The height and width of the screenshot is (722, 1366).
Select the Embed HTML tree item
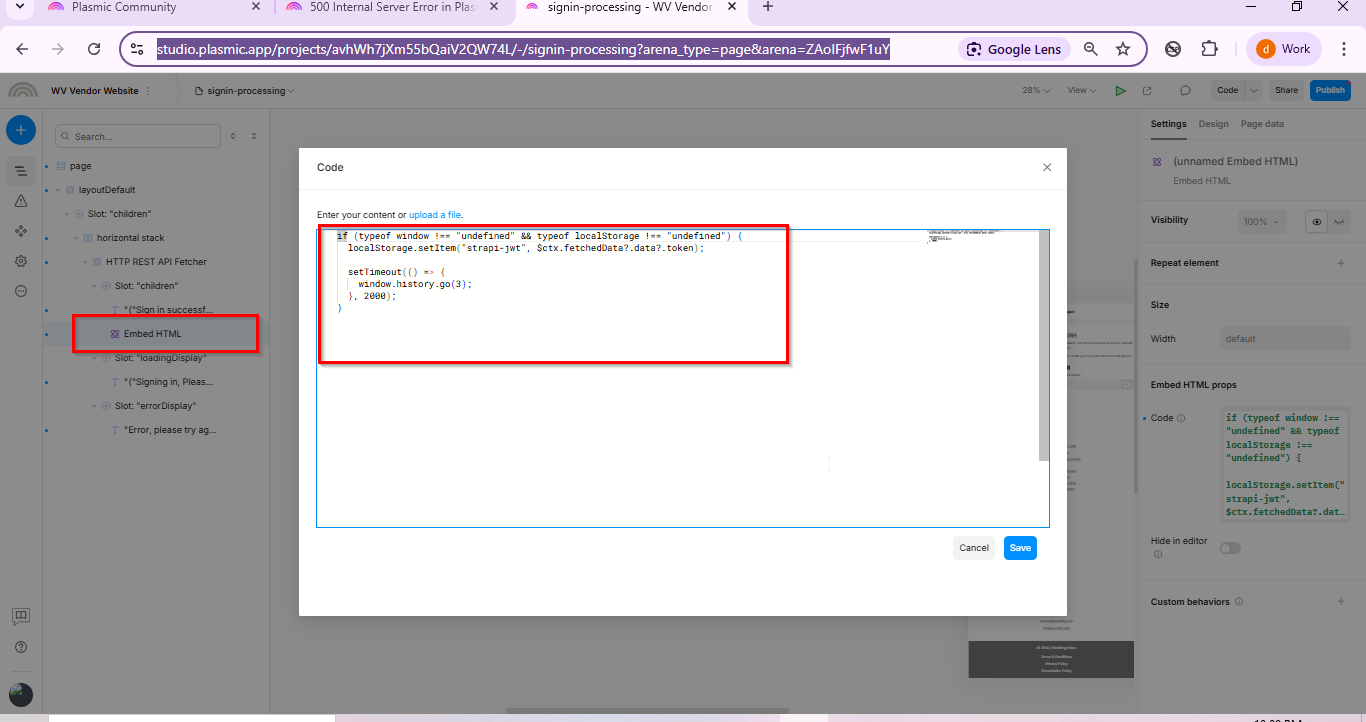153,333
